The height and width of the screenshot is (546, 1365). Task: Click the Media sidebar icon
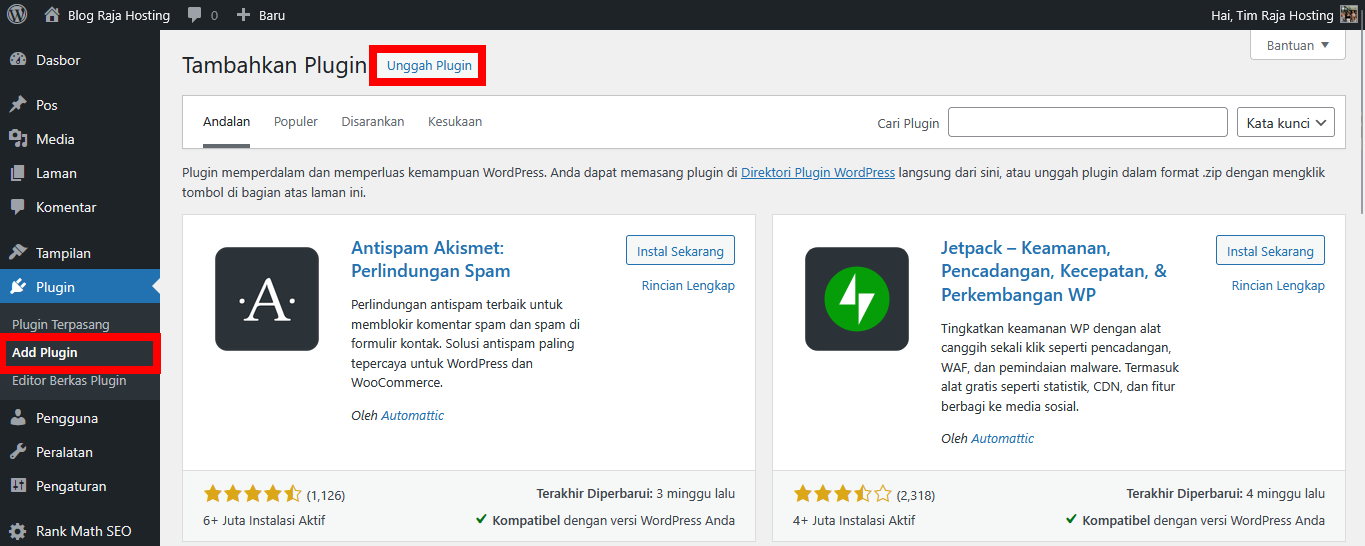pyautogui.click(x=18, y=139)
